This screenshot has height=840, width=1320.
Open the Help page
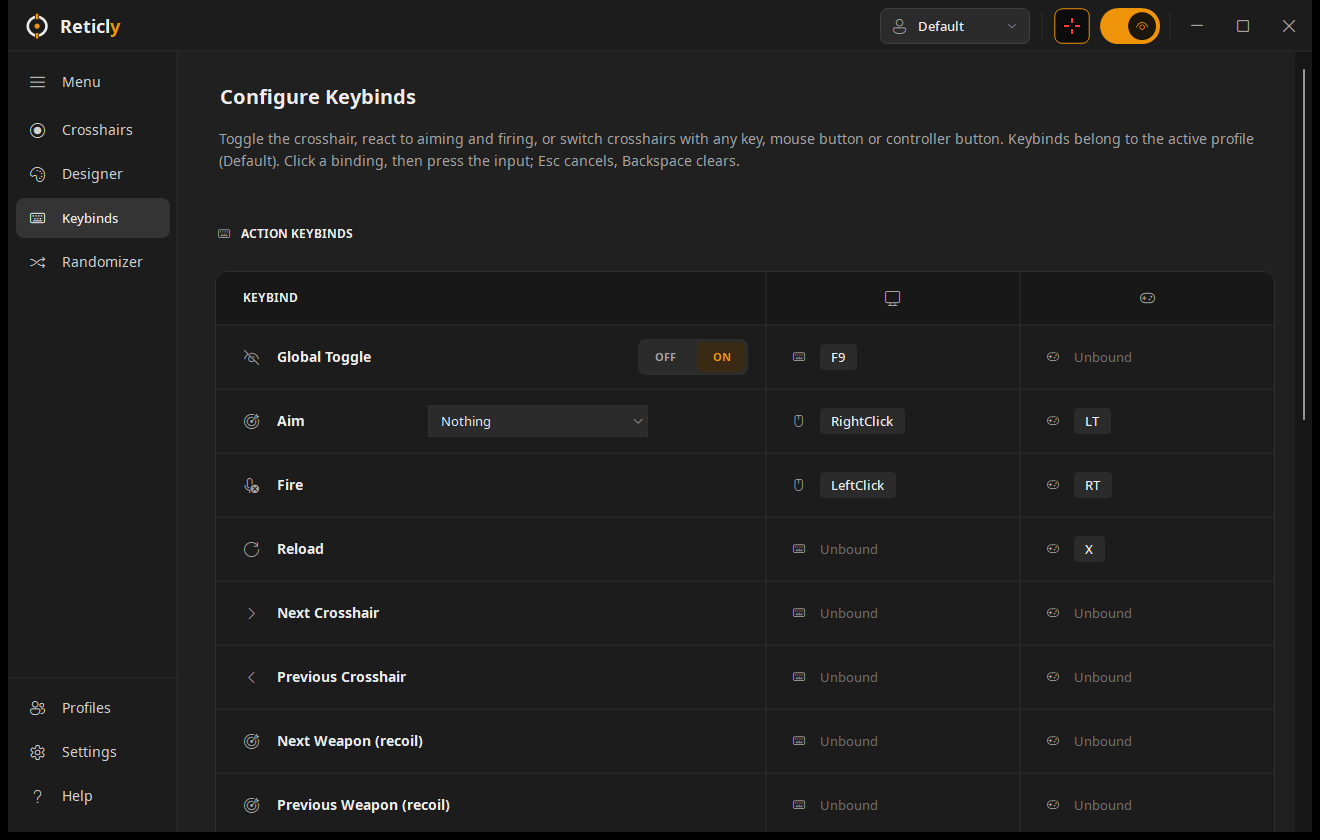click(x=93, y=796)
